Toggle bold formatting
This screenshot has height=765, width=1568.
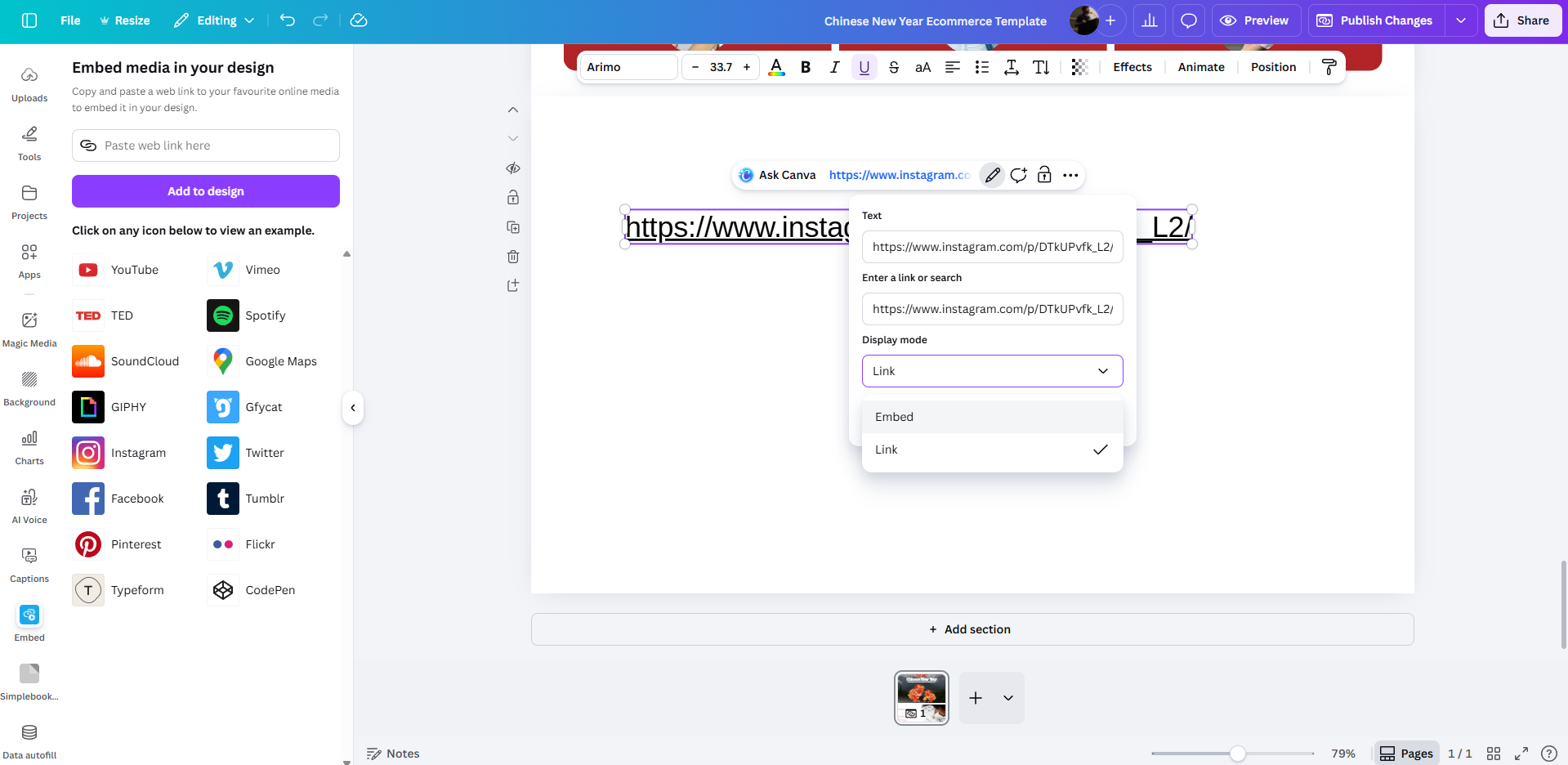pyautogui.click(x=806, y=67)
